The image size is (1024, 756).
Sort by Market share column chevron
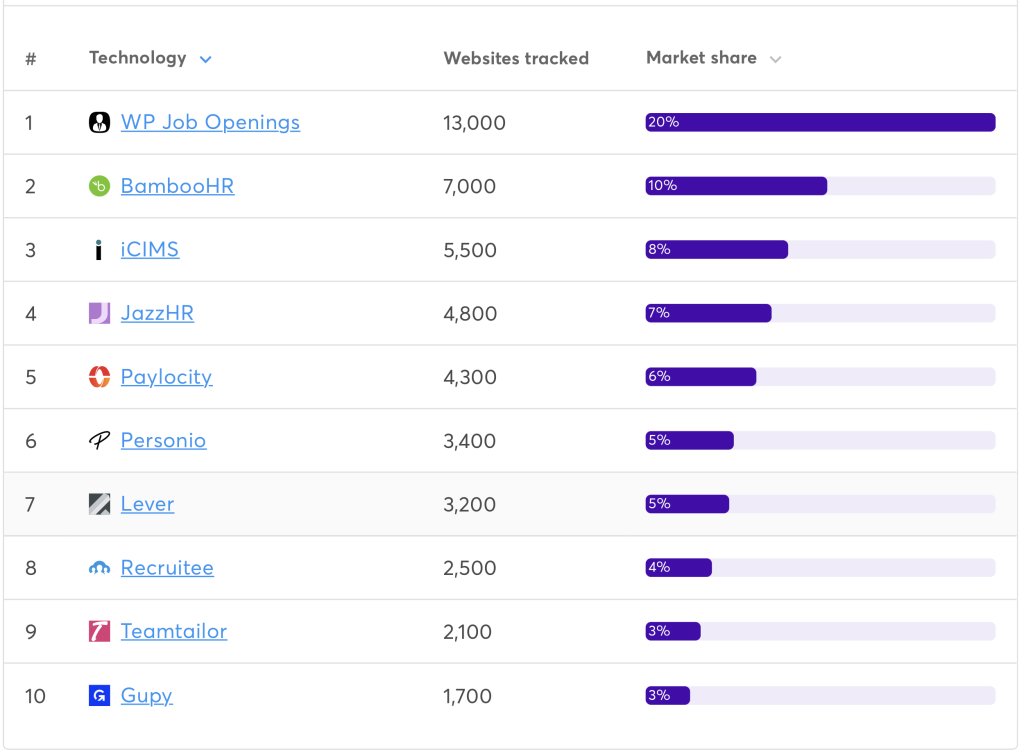pyautogui.click(x=775, y=59)
